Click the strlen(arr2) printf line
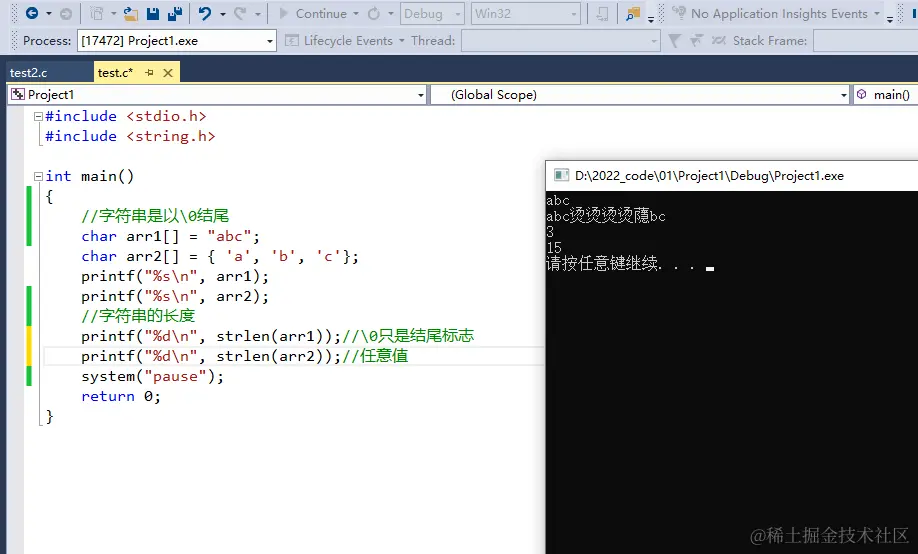 [245, 356]
